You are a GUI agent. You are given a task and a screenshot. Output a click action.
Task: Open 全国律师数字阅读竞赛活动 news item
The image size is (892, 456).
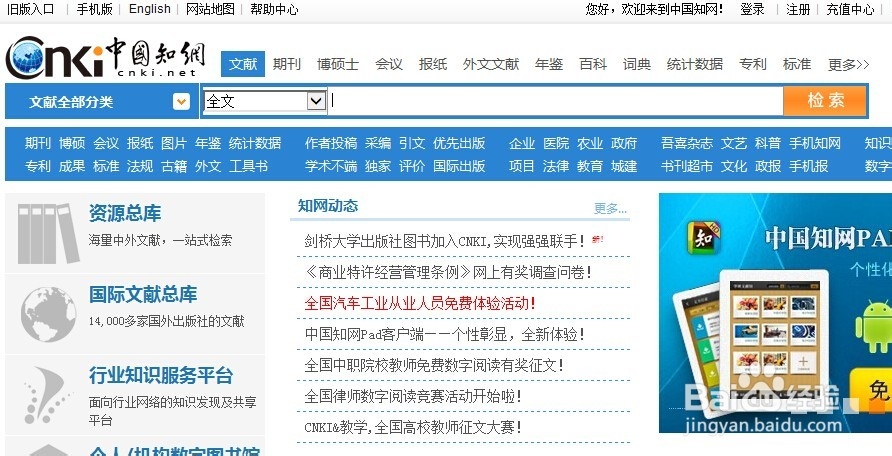[413, 396]
